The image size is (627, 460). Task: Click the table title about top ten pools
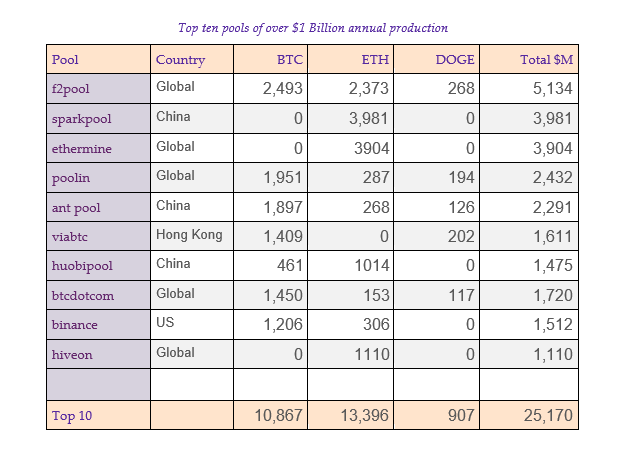312,27
